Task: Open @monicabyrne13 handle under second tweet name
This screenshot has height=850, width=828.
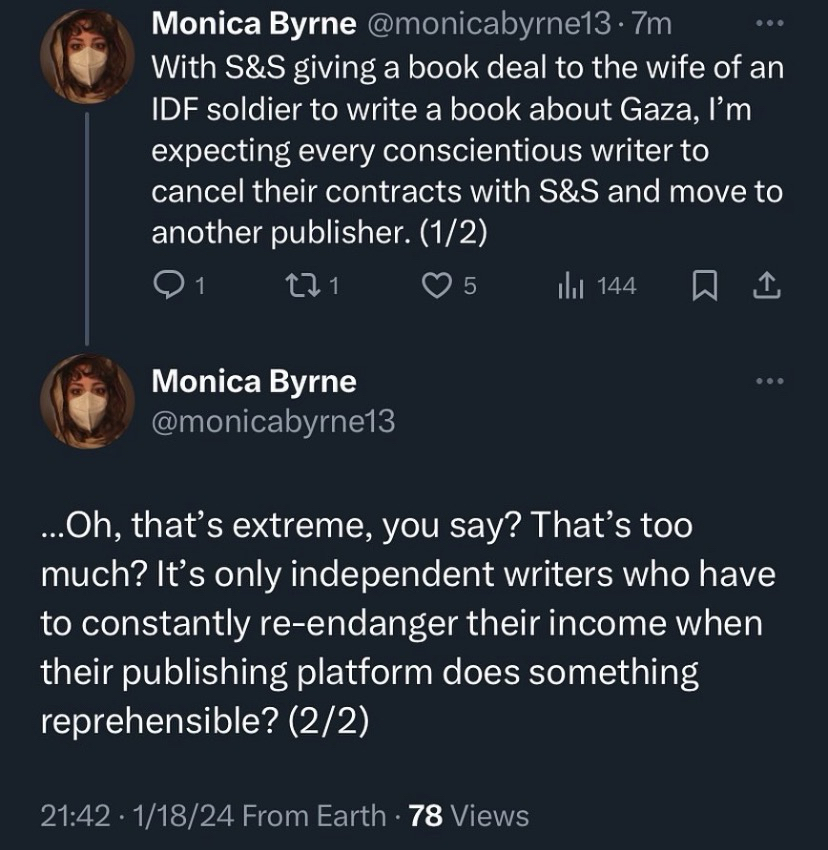Action: pos(273,422)
